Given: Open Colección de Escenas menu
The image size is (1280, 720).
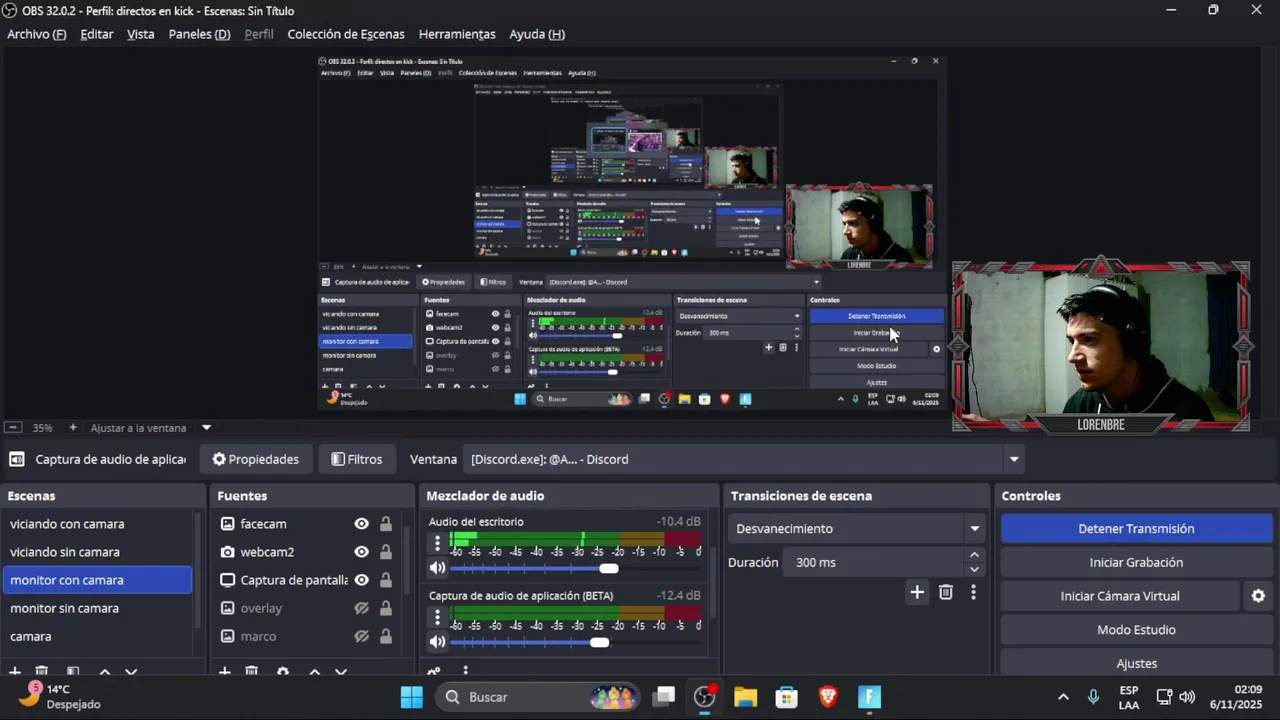Looking at the screenshot, I should click(x=346, y=34).
